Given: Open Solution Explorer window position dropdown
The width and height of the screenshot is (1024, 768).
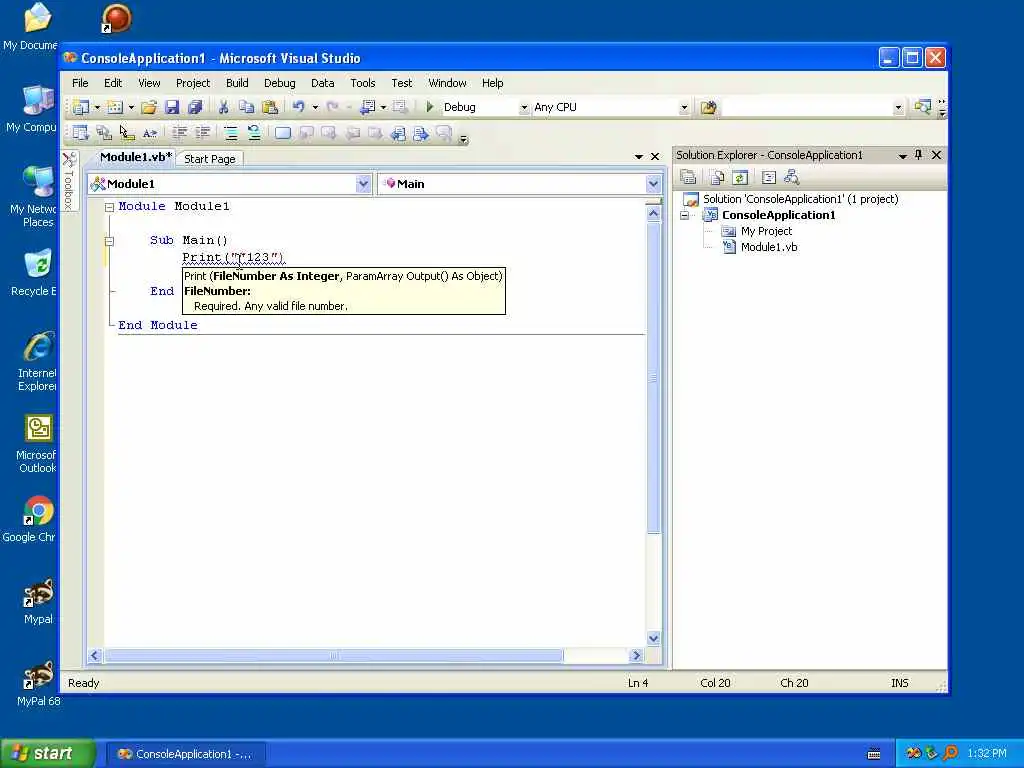Looking at the screenshot, I should [902, 155].
